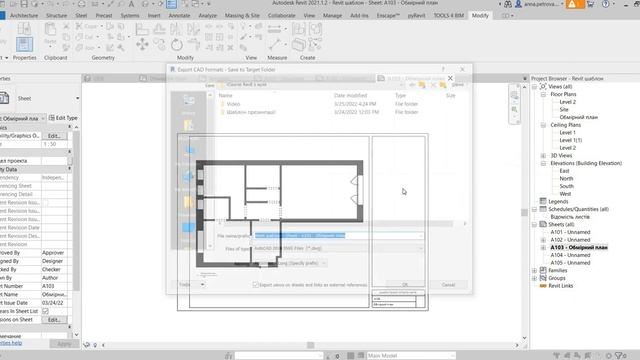This screenshot has width=640, height=360.
Task: Click the Up One Level folder icon in export dialog
Action: (x=422, y=85)
